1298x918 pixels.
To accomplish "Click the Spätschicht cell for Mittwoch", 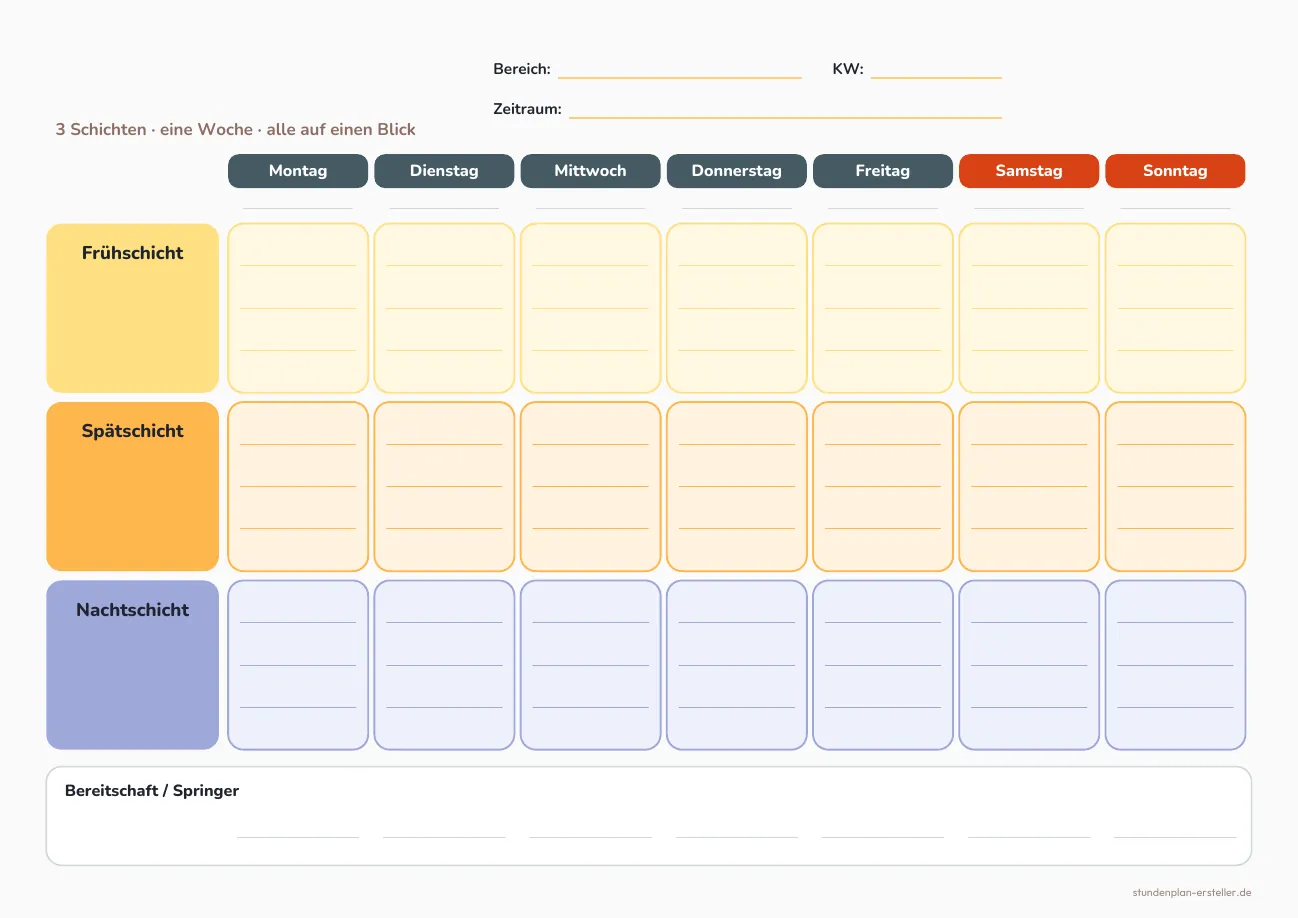I will tap(590, 486).
